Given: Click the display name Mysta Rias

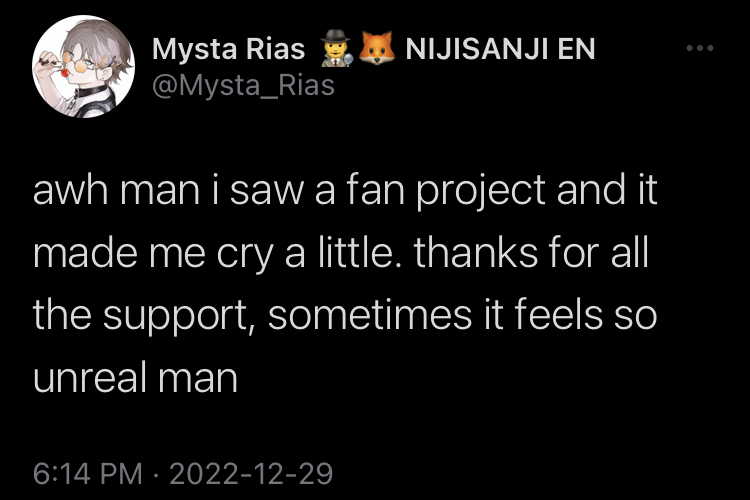Looking at the screenshot, I should click(228, 49).
